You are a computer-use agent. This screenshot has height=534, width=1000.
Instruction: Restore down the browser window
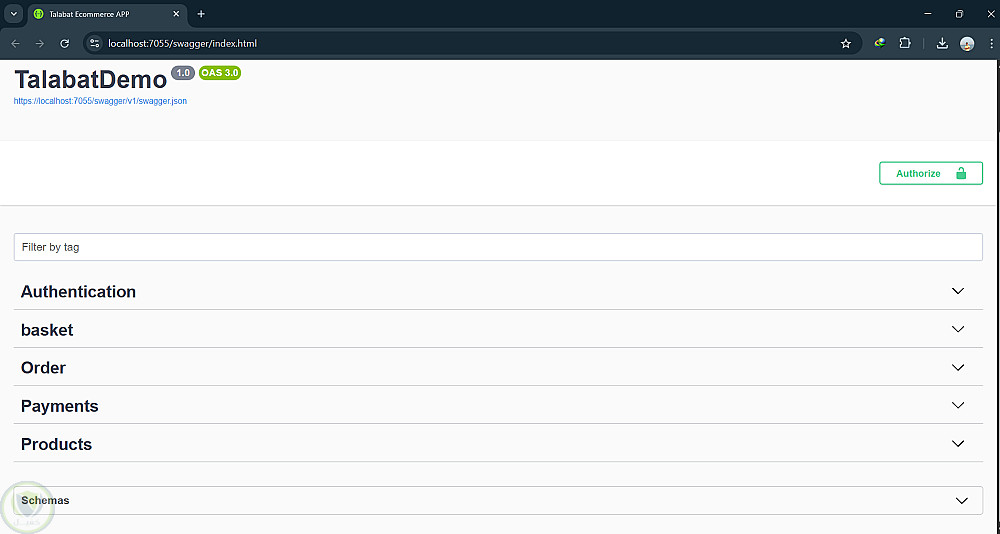959,14
